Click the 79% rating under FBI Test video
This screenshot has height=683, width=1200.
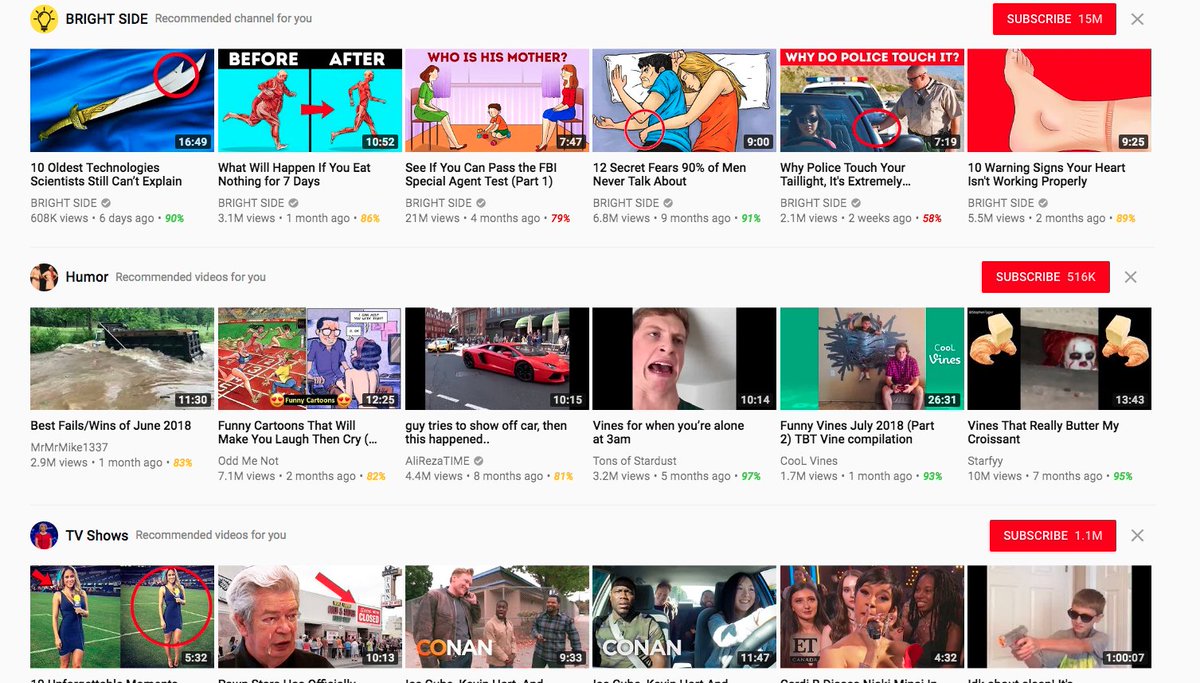[560, 218]
